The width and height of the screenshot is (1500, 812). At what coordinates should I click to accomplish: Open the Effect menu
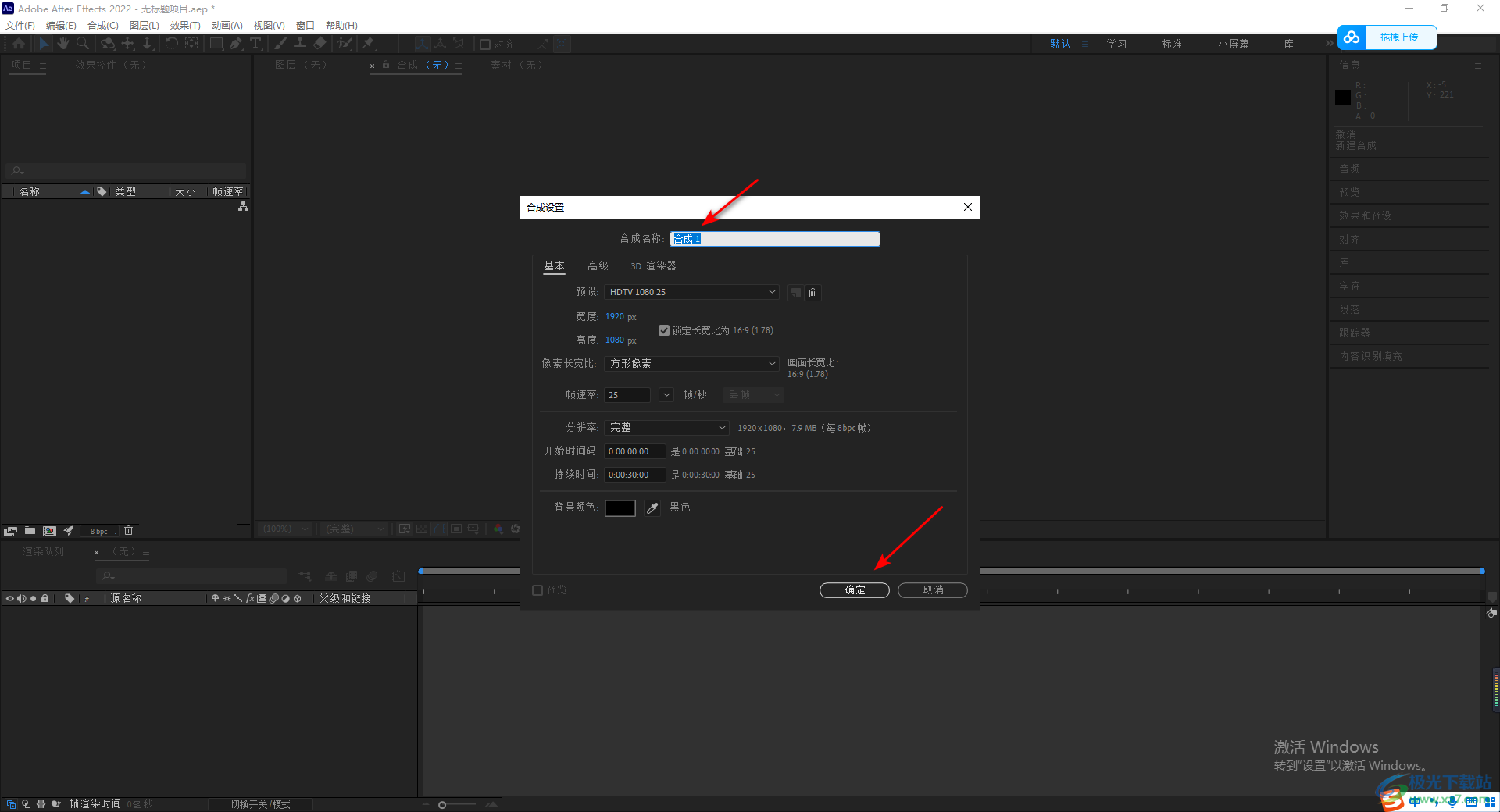[x=185, y=25]
